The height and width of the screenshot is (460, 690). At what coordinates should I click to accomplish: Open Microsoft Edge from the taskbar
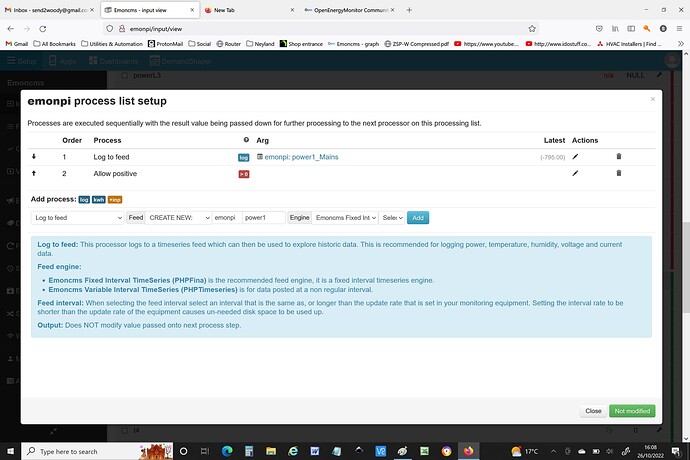(x=227, y=451)
